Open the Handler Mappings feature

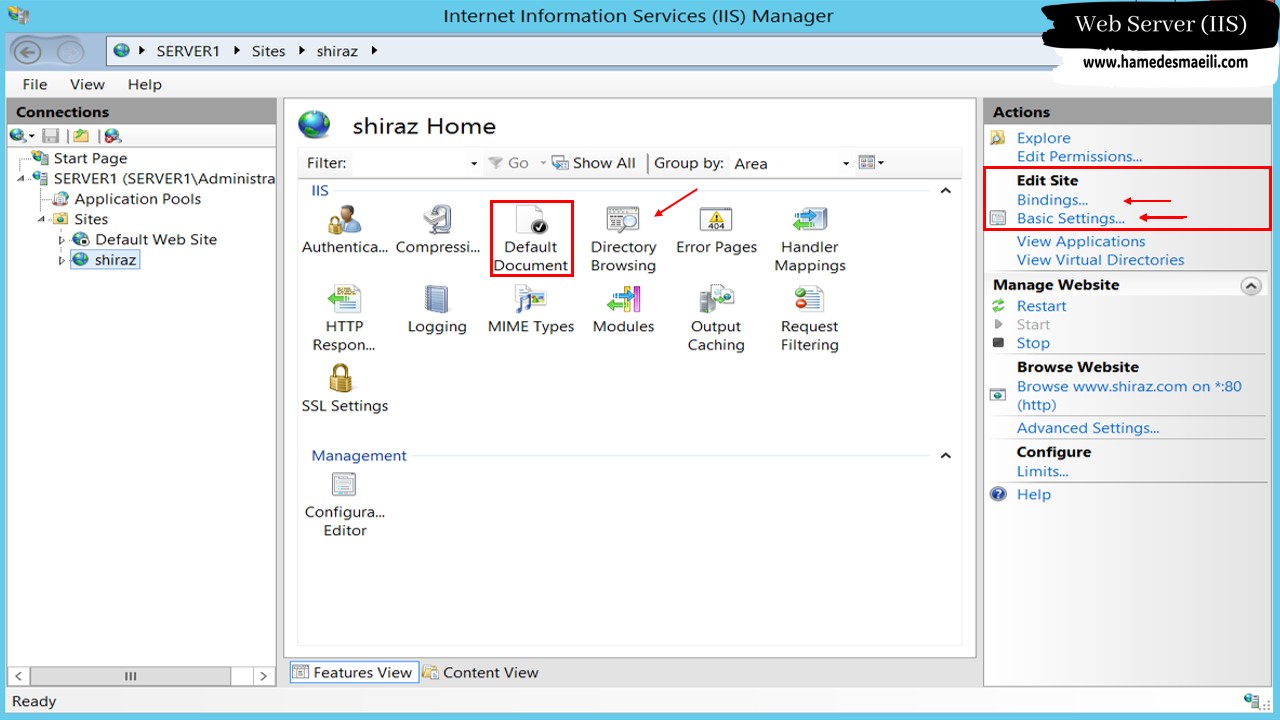[x=810, y=239]
